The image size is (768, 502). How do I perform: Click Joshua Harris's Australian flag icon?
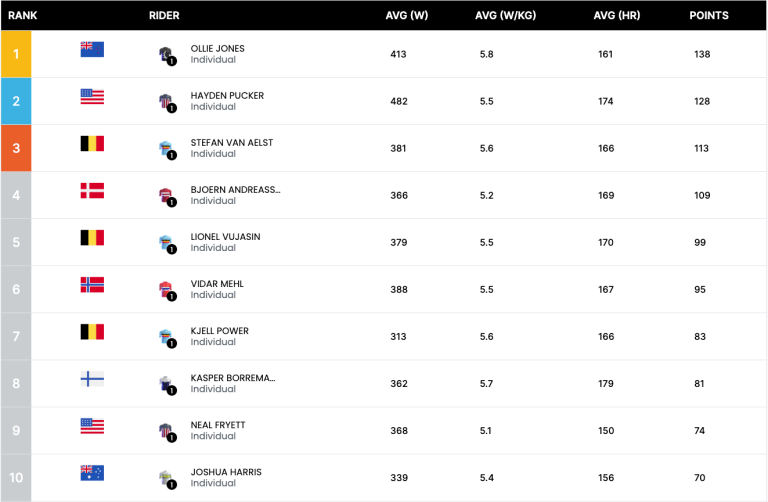[x=92, y=473]
